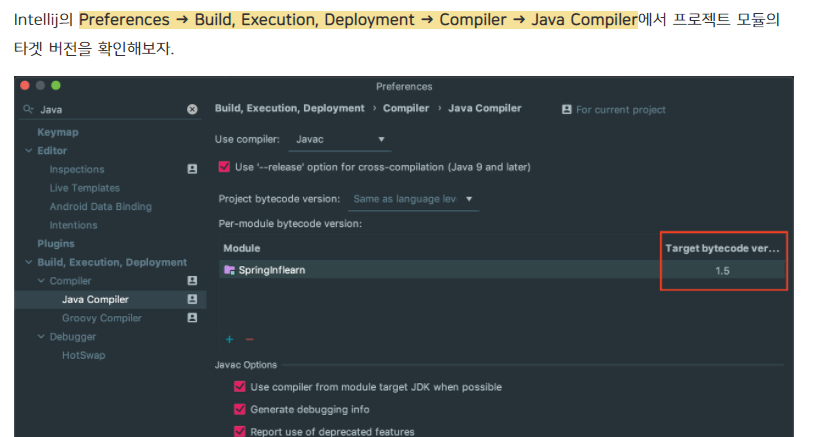Viewport: 815px width, 437px height.
Task: Select Keymap in the settings tree
Action: pyautogui.click(x=58, y=132)
